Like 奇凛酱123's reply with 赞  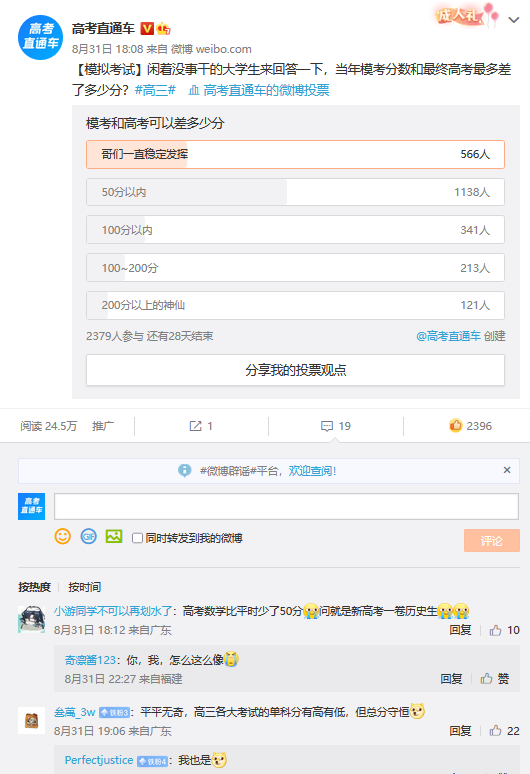click(x=495, y=679)
